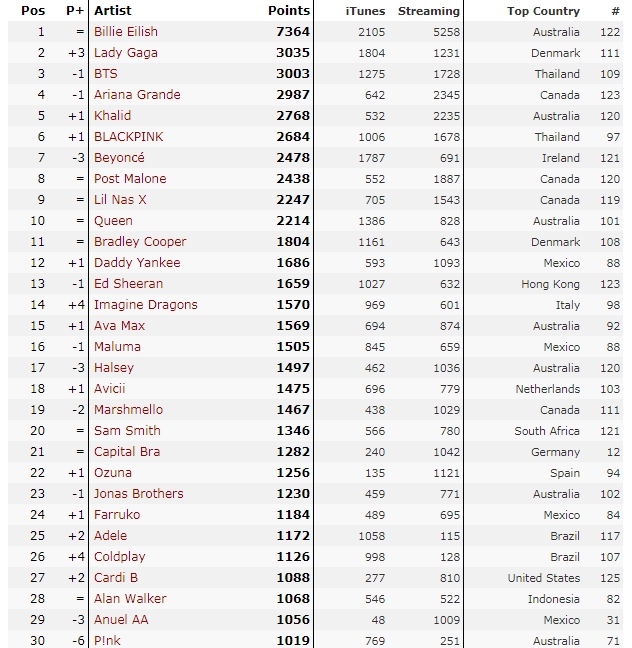Click the Capital Bra link

pyautogui.click(x=127, y=452)
